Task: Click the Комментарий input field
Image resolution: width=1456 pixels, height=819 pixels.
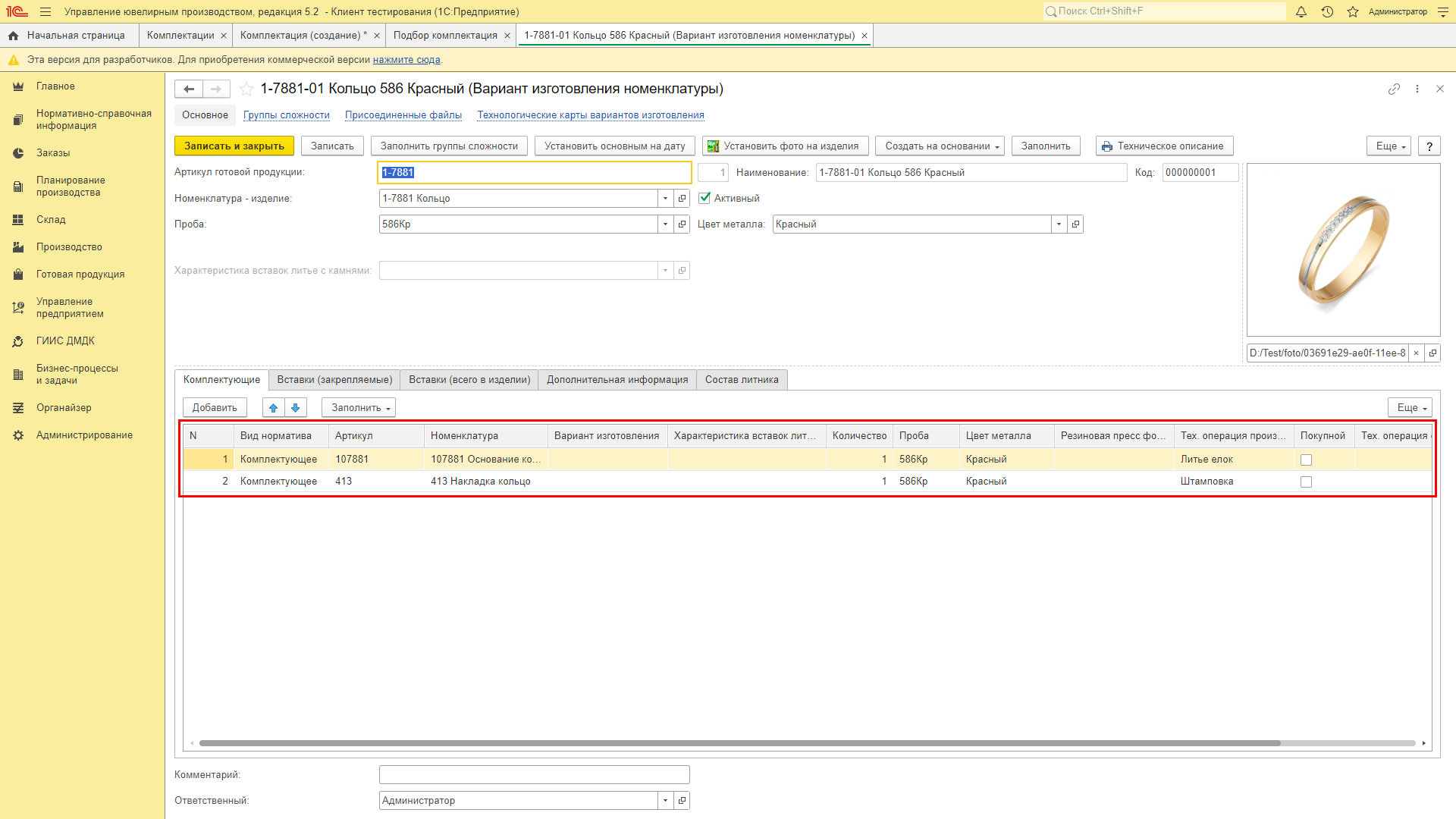Action: pyautogui.click(x=534, y=775)
